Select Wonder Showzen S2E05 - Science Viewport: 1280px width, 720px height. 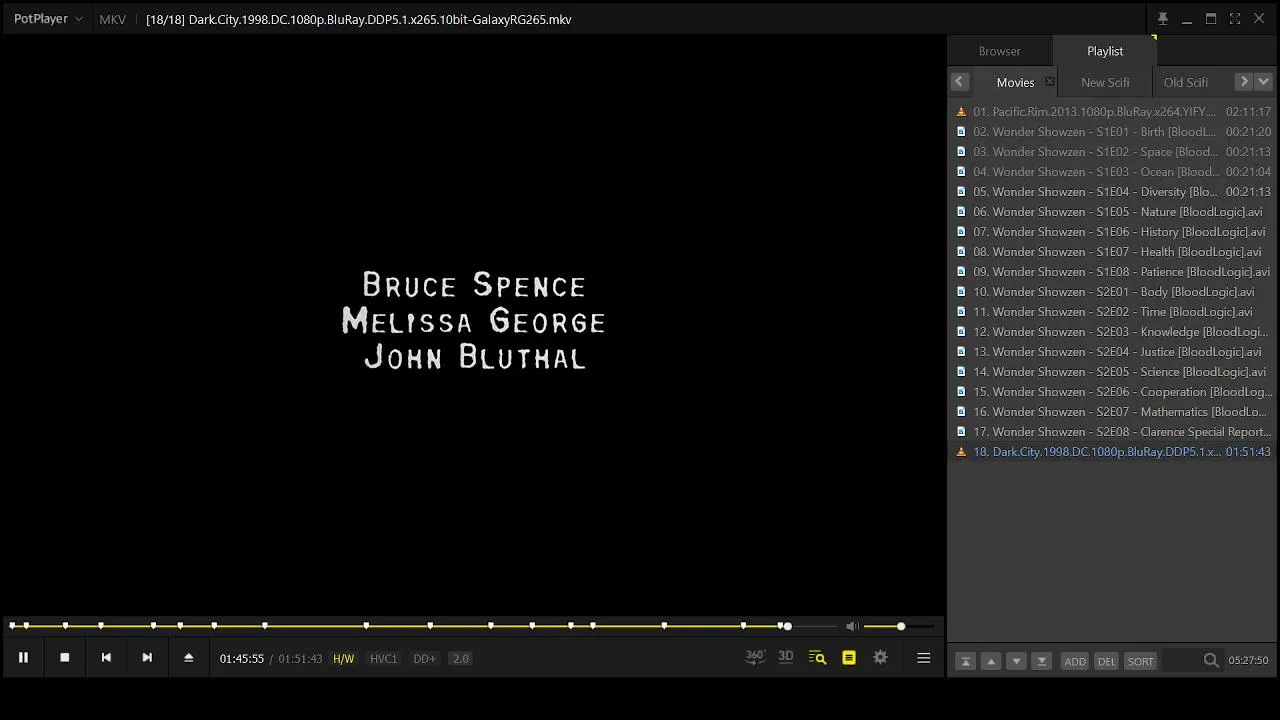tap(1113, 372)
